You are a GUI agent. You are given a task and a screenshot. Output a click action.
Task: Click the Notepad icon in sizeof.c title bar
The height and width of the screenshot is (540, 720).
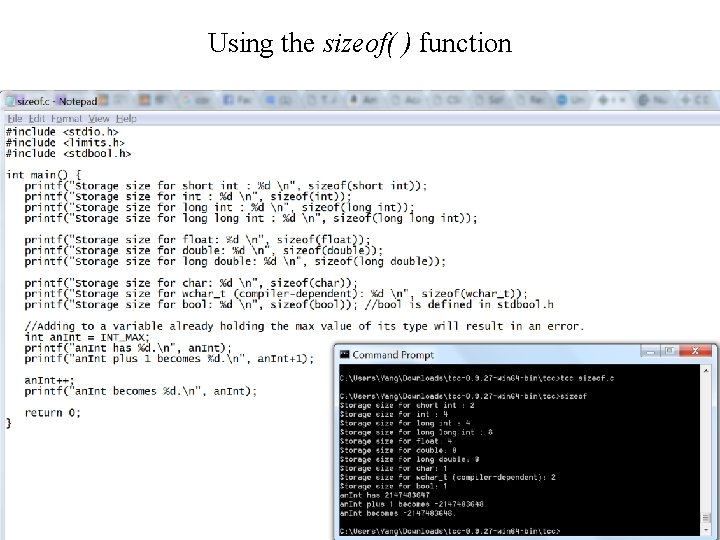[x=11, y=101]
